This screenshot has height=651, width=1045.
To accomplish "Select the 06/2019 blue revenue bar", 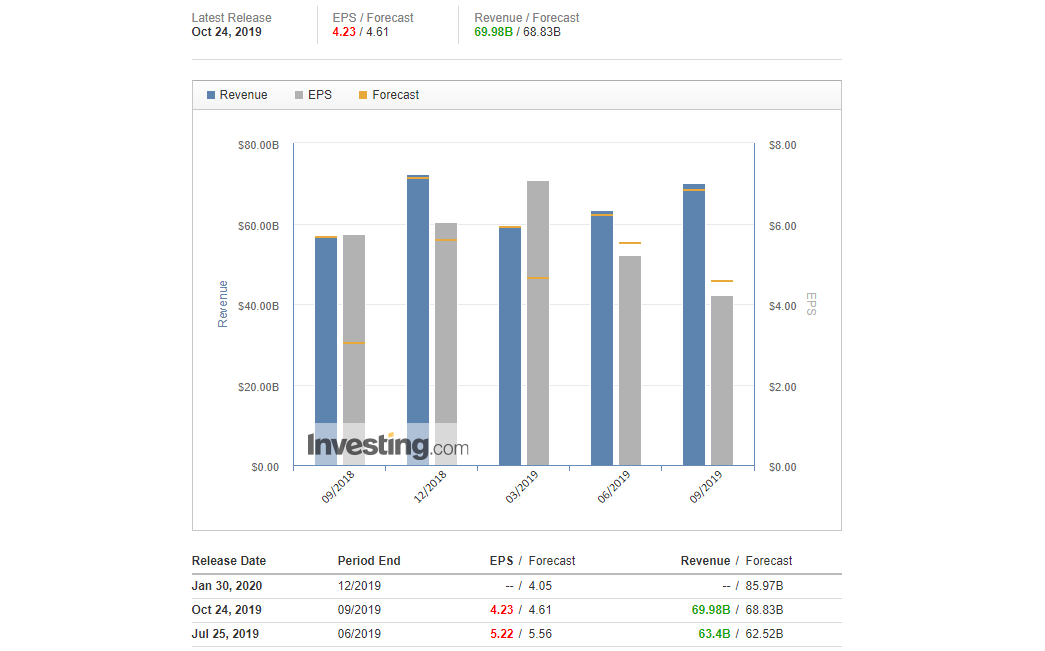I will 602,338.
